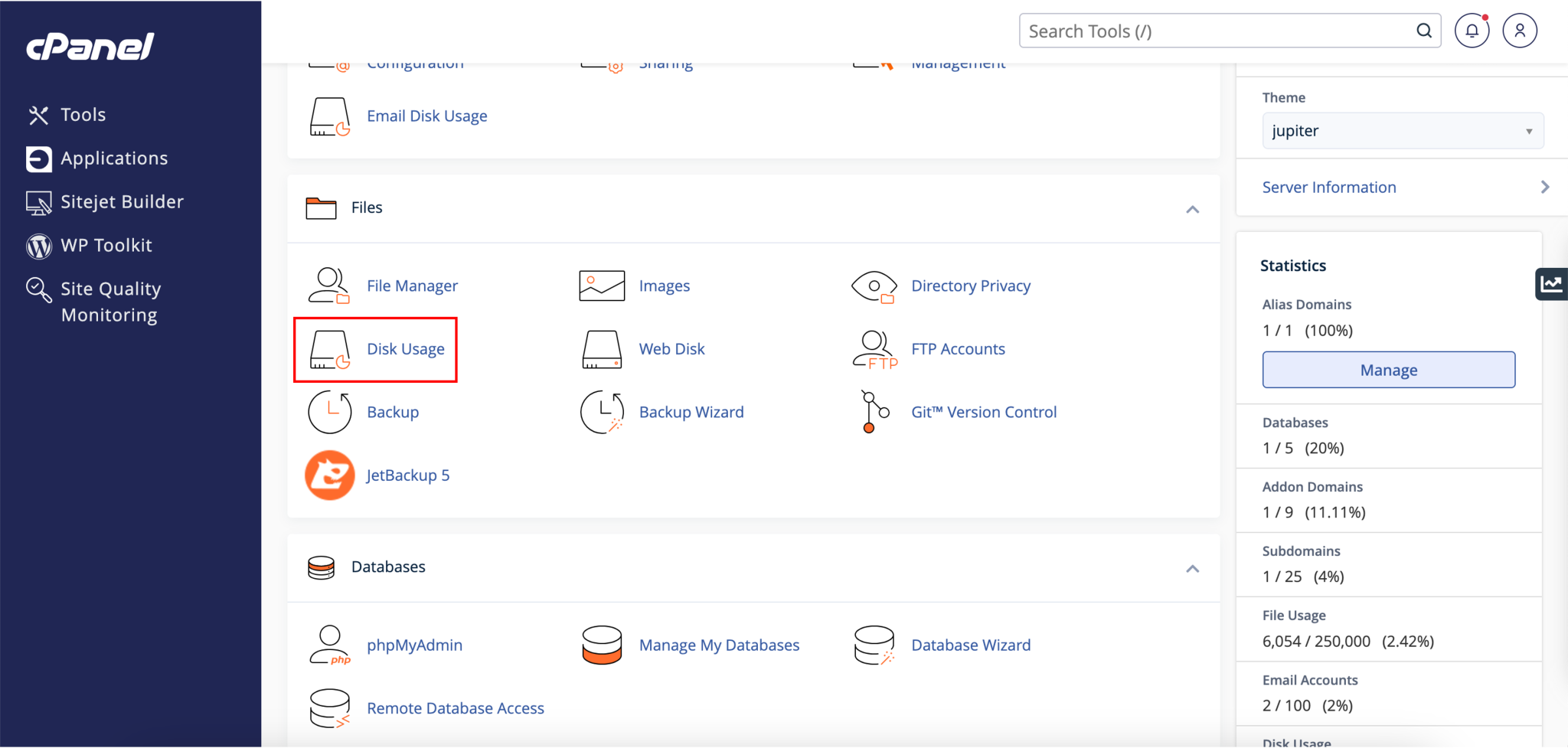Click the Files section header title
Viewport: 1568px width, 748px height.
click(x=367, y=207)
